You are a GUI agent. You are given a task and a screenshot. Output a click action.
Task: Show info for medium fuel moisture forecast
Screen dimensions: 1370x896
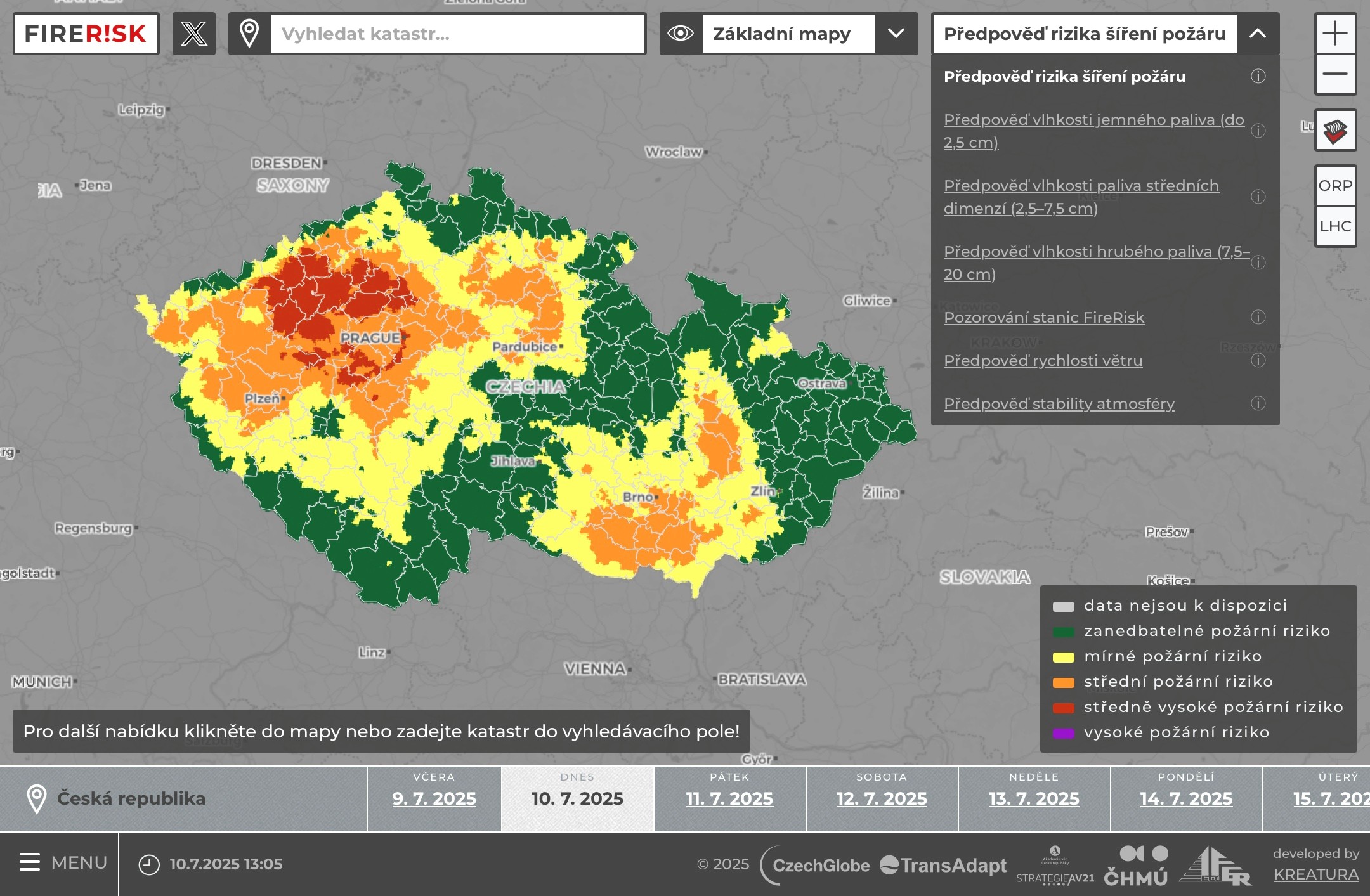point(1258,197)
